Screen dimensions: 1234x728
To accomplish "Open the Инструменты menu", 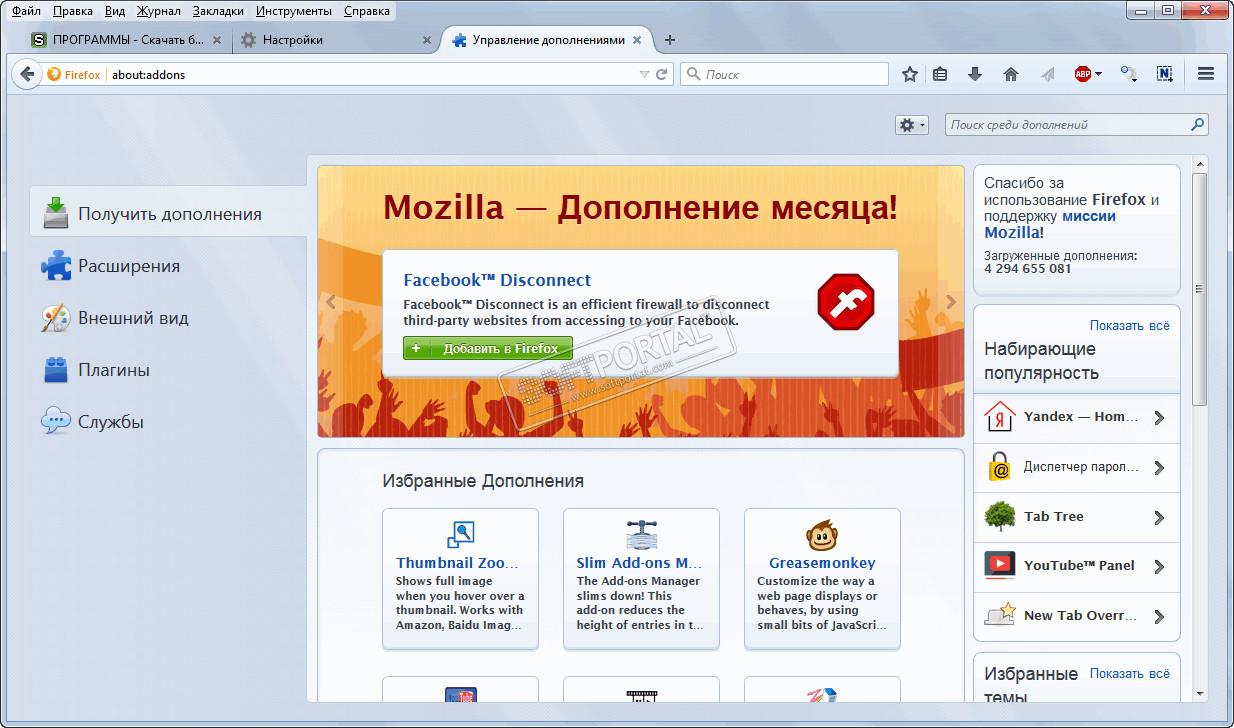I will pos(293,11).
